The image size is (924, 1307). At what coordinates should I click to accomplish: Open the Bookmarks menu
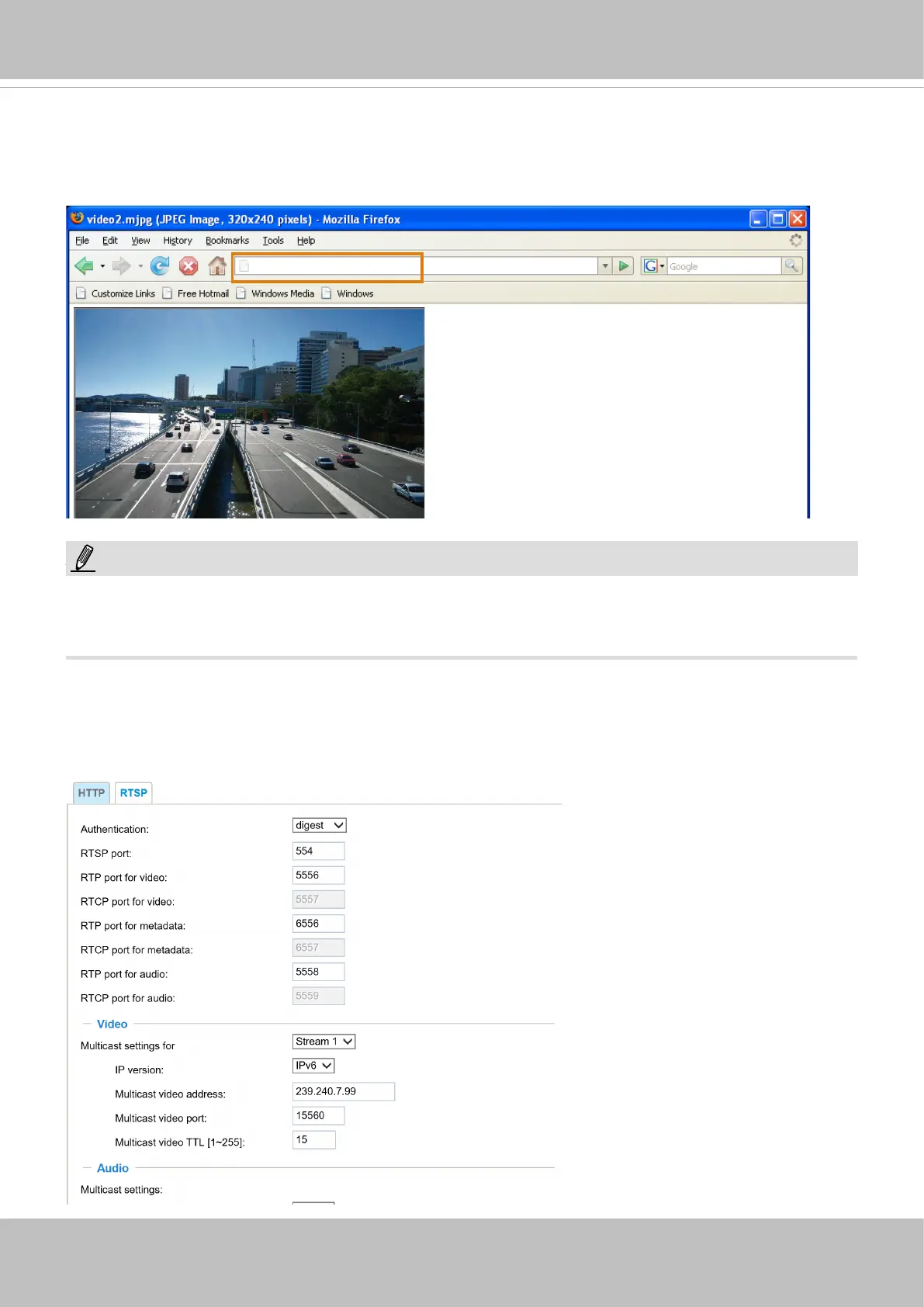click(227, 241)
